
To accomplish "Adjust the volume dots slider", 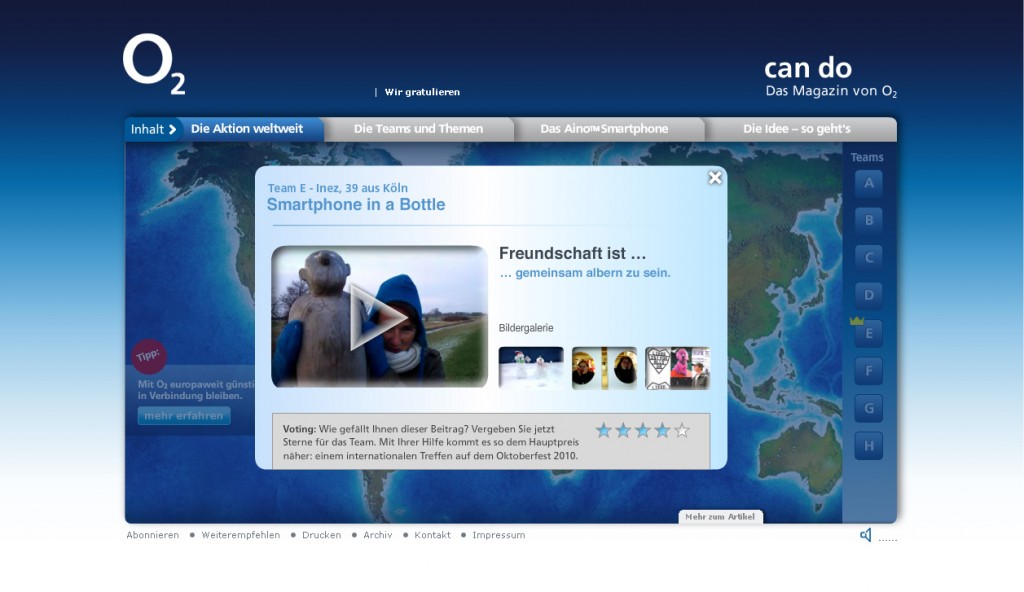I will (x=888, y=540).
